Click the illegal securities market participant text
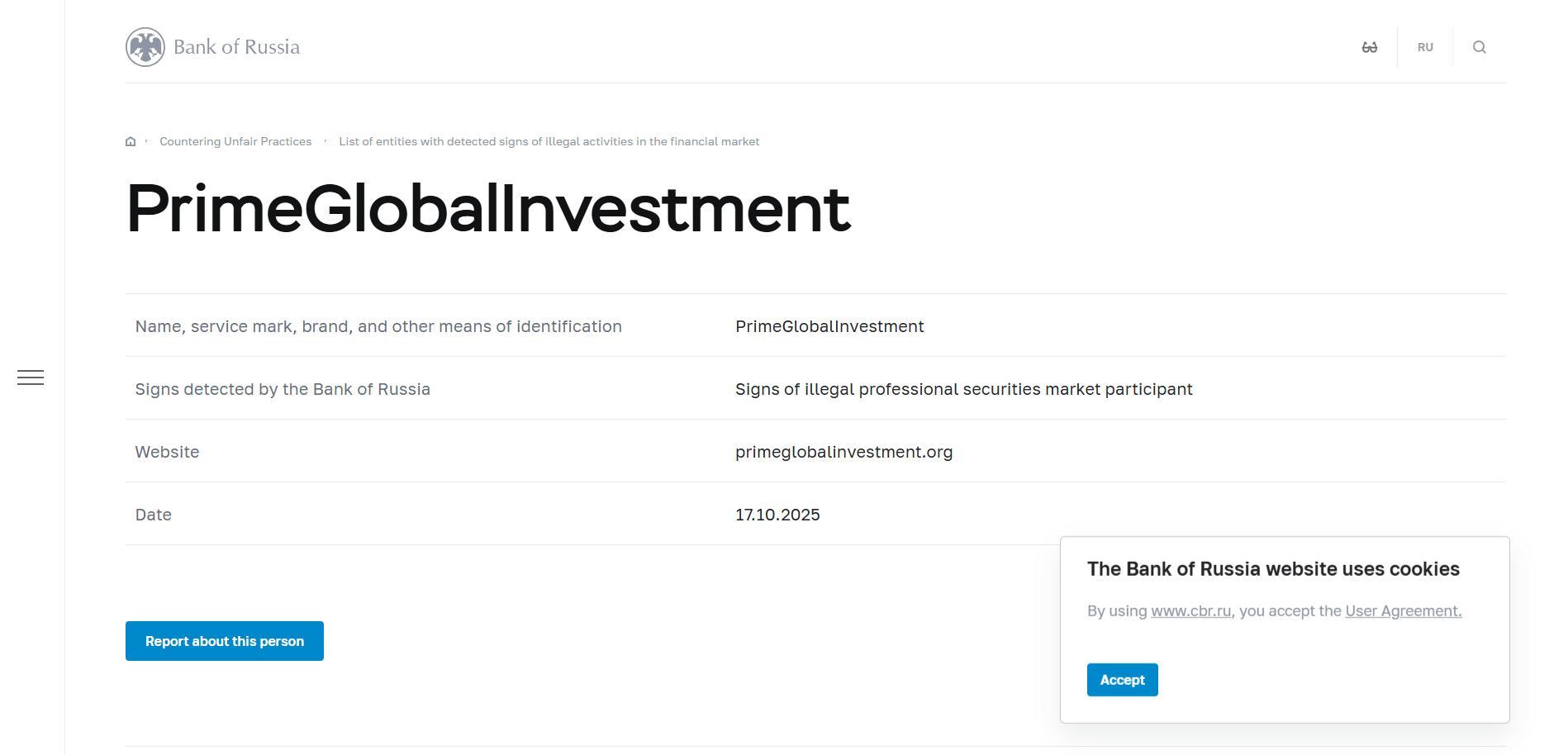Screen dimensions: 1568x755 [963, 389]
